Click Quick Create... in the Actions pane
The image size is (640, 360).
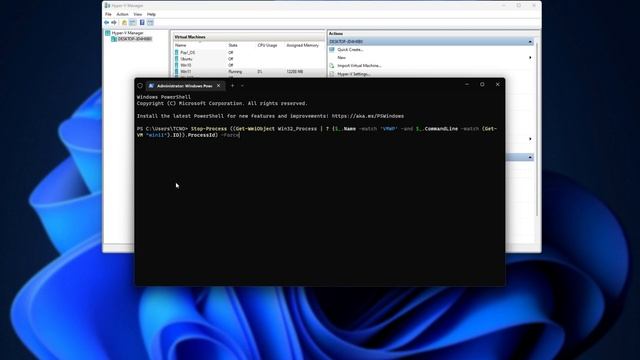coord(350,49)
